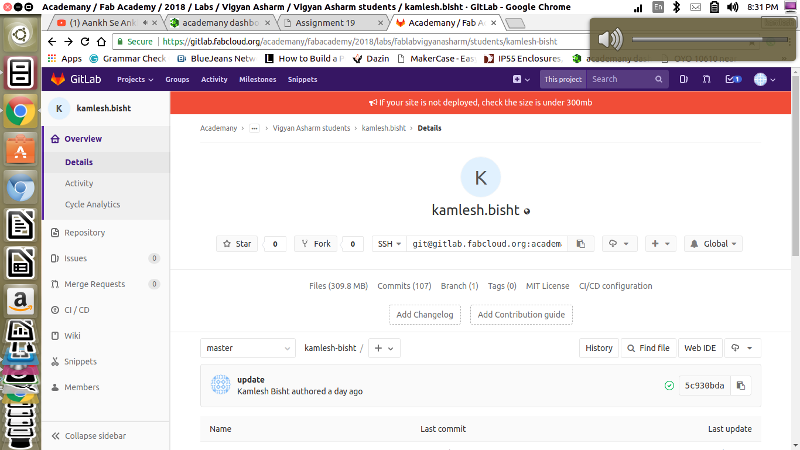View pipeline passed status icon

(669, 386)
